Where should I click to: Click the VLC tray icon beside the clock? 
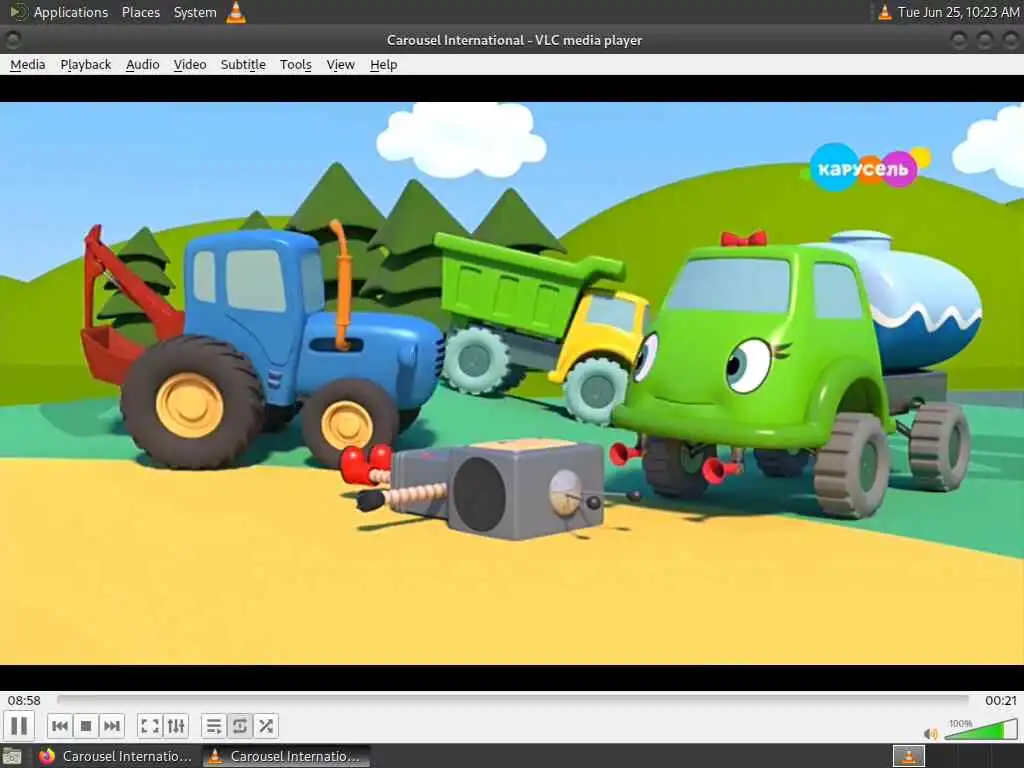tap(884, 12)
